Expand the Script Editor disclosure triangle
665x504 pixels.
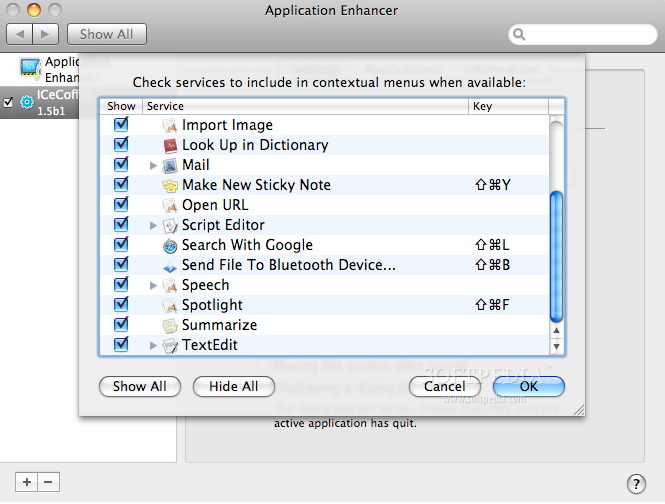153,225
